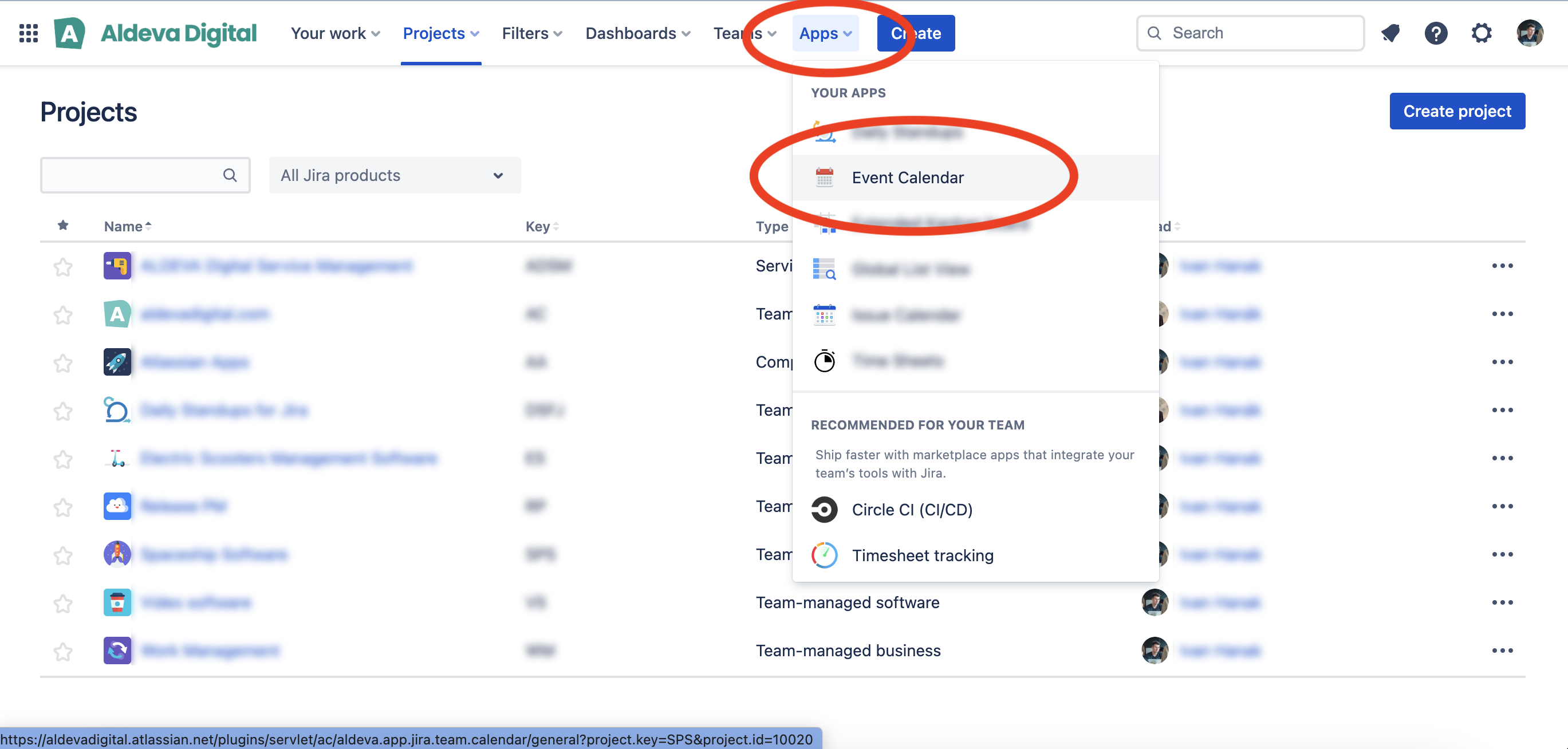Click the Create project button
The width and height of the screenshot is (1568, 749).
1457,111
